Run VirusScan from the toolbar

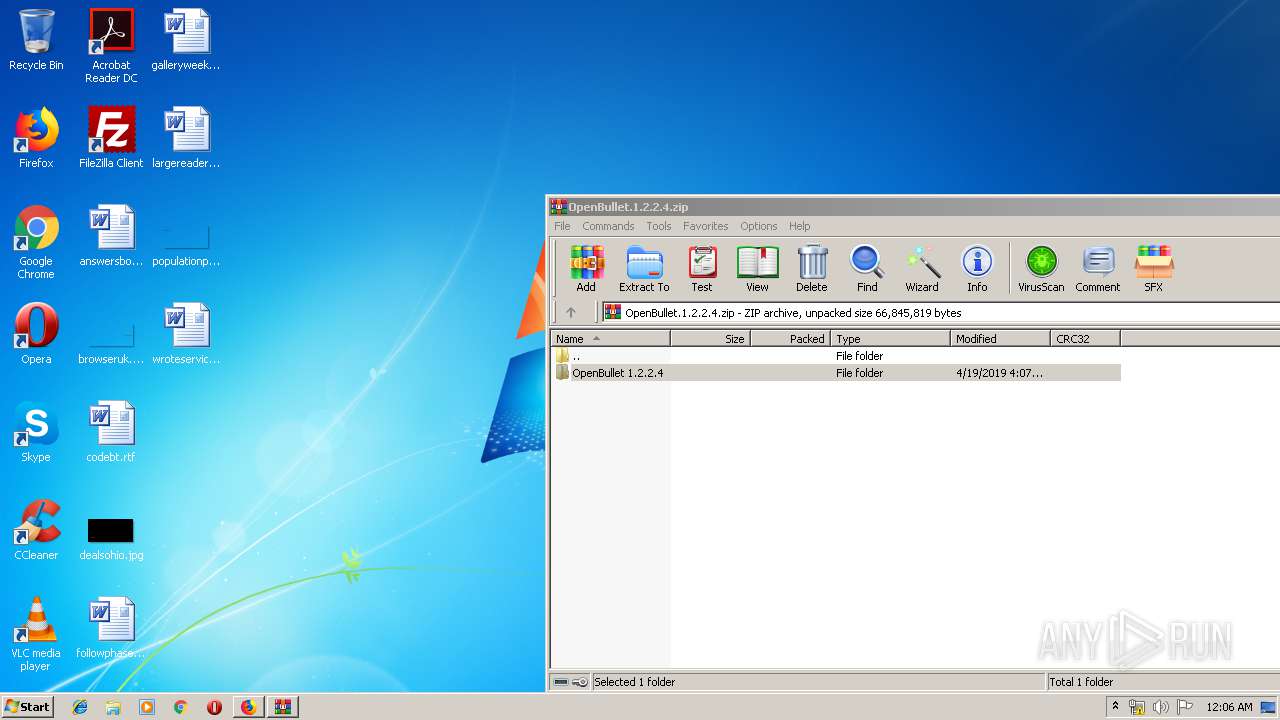(1041, 269)
